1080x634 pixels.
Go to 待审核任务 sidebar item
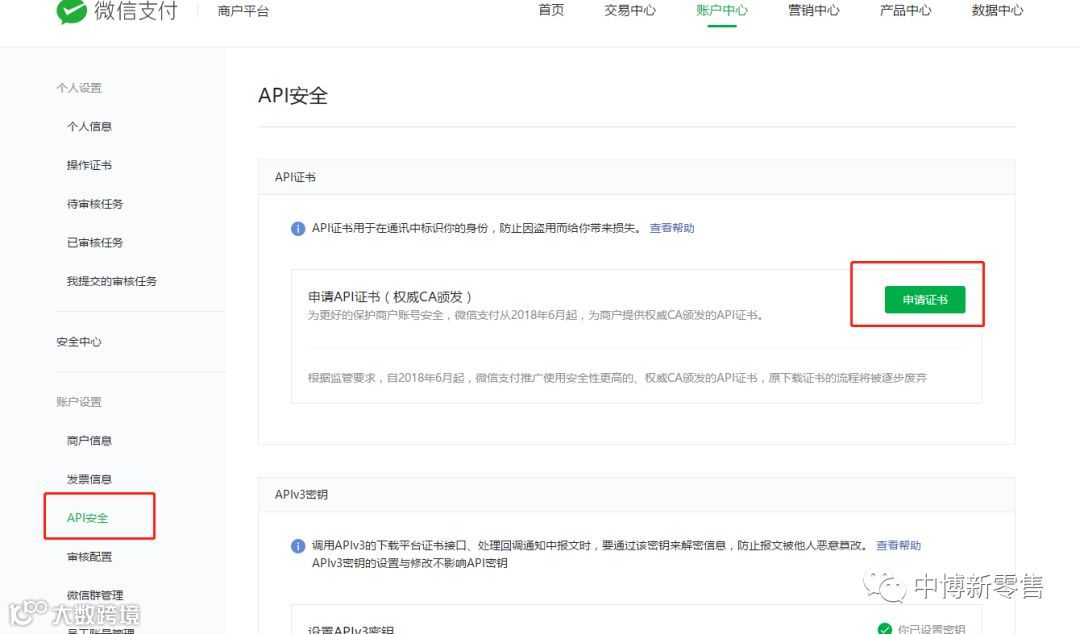tap(94, 203)
